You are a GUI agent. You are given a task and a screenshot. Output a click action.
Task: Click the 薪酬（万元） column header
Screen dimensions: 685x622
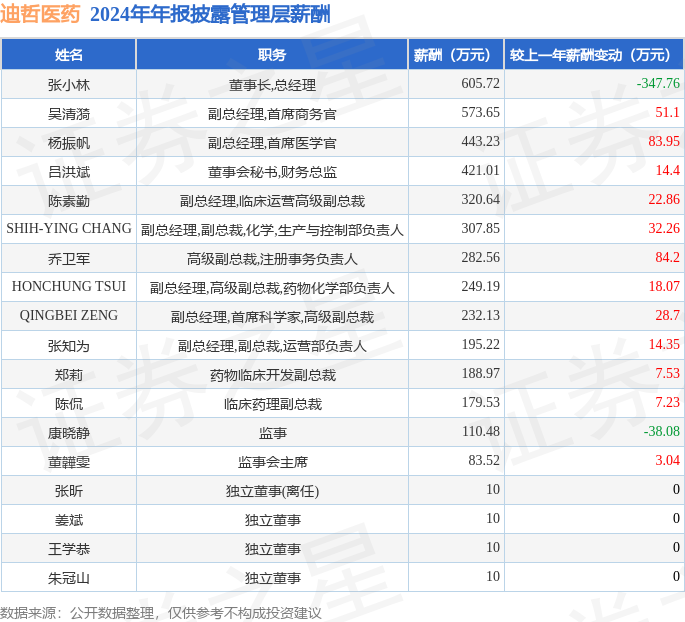456,55
